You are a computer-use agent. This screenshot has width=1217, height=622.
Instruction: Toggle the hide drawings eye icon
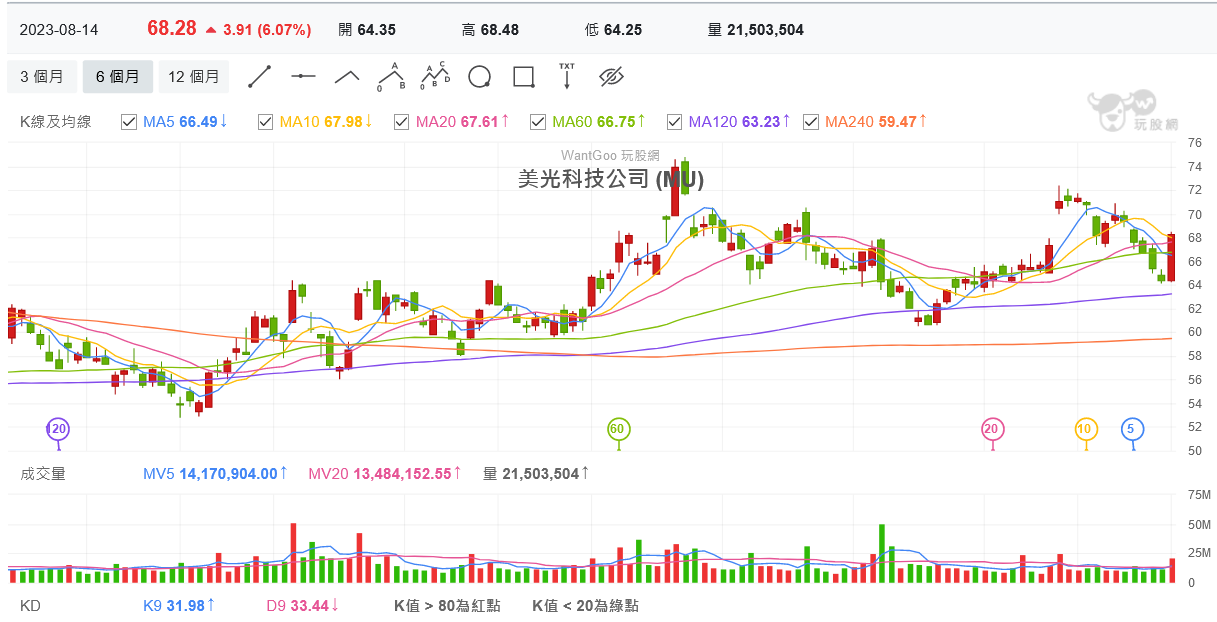[611, 77]
